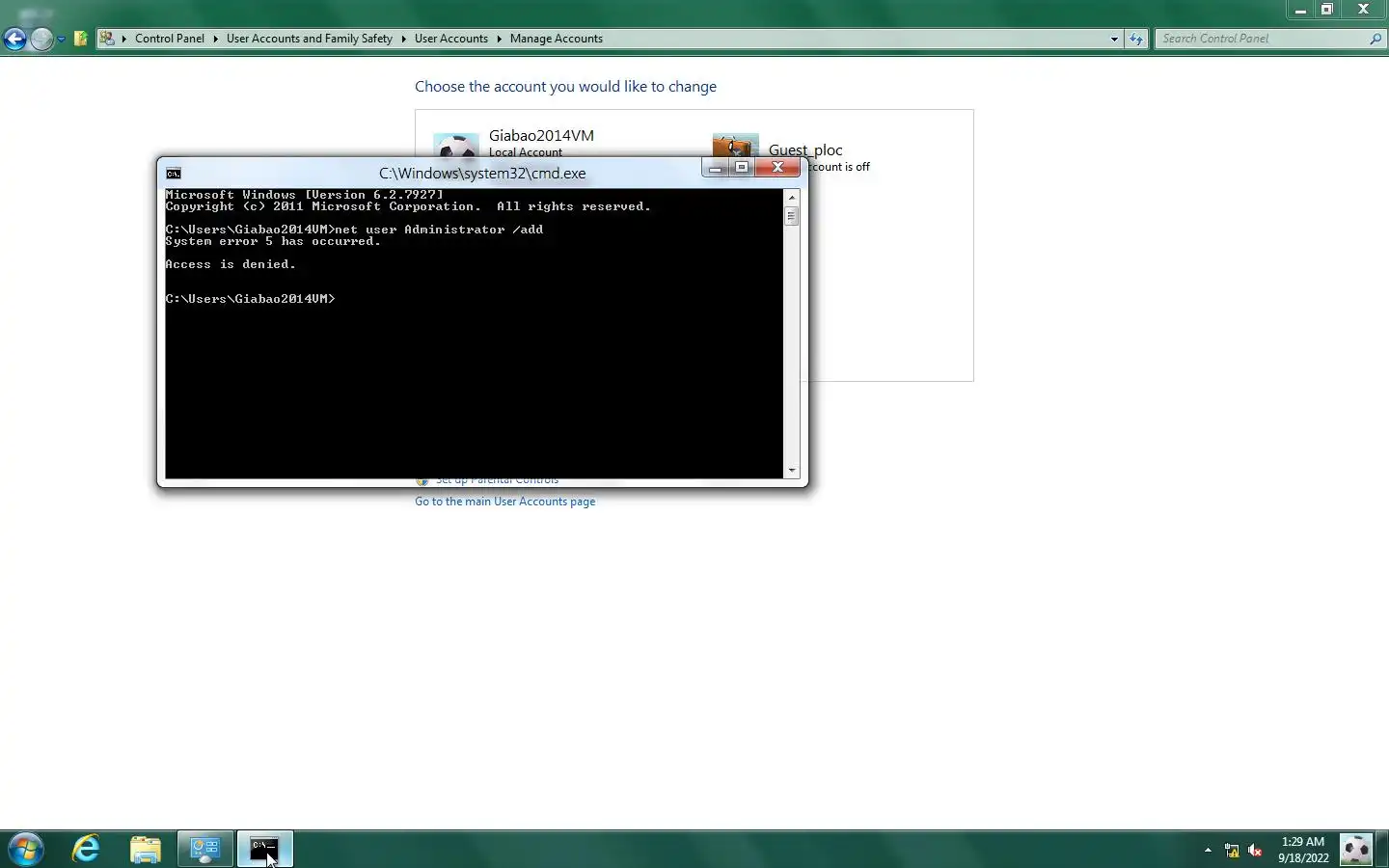Refresh the Control Panel page
1389x868 pixels.
(x=1136, y=39)
